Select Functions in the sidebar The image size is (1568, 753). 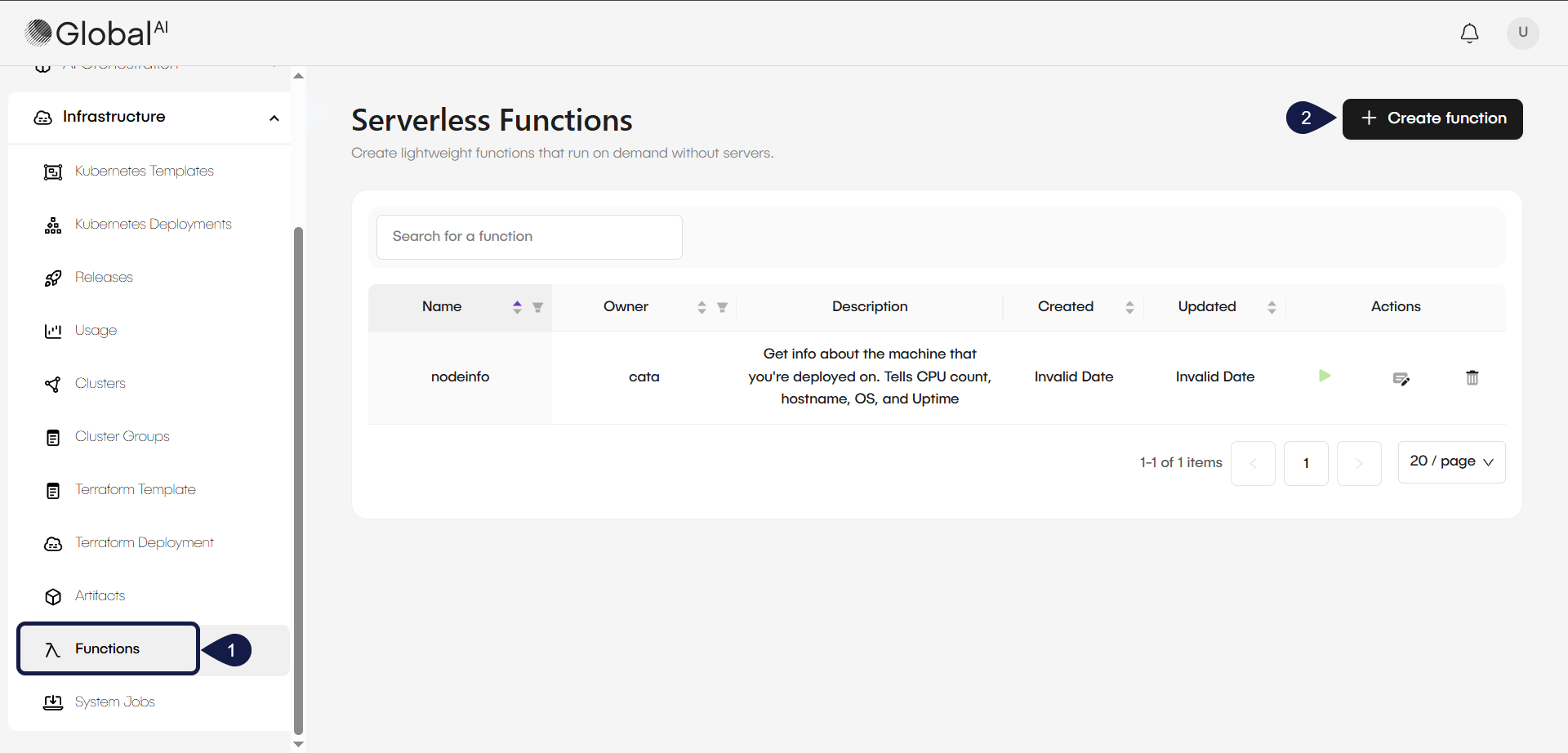coord(107,648)
